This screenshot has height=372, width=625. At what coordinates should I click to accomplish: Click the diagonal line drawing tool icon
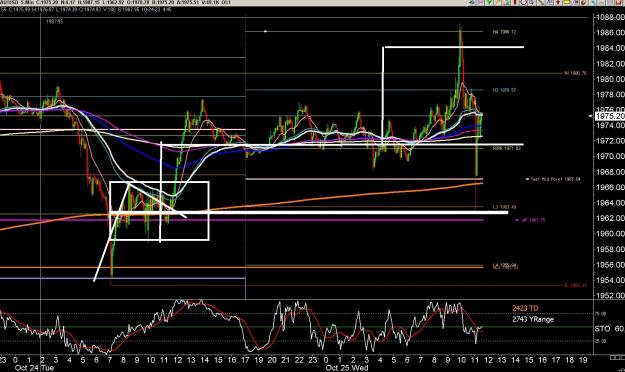pos(540,2)
